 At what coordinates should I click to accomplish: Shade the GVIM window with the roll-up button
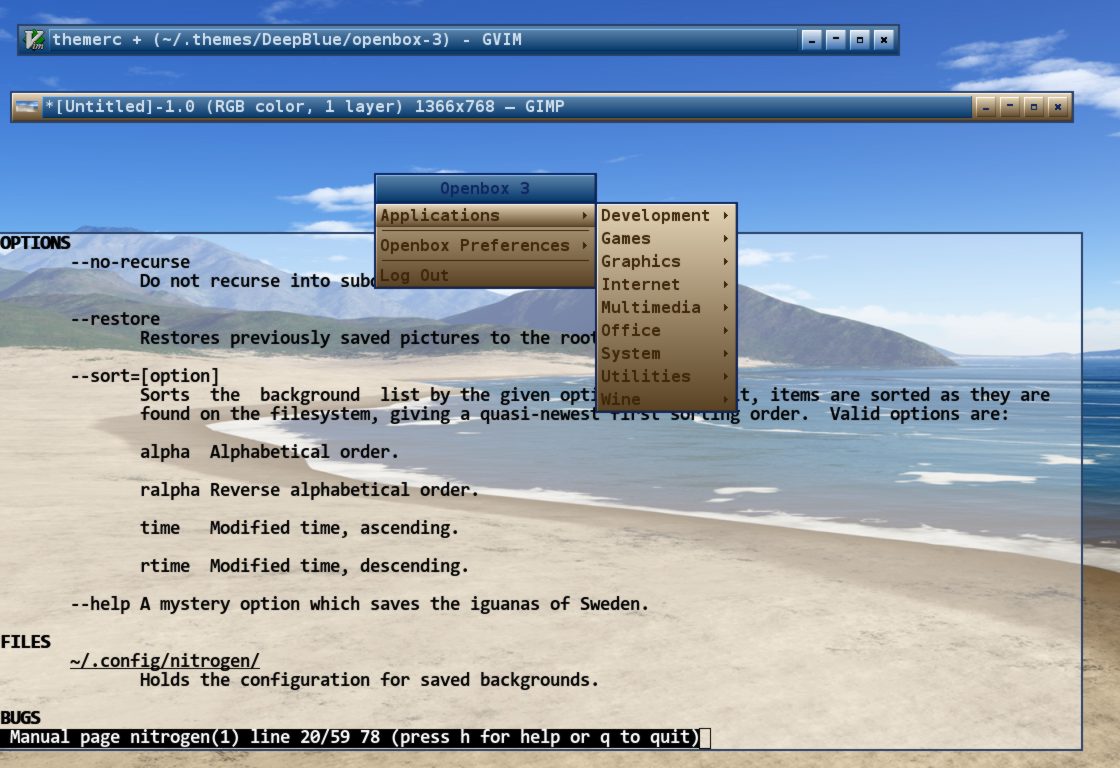pyautogui.click(x=836, y=40)
